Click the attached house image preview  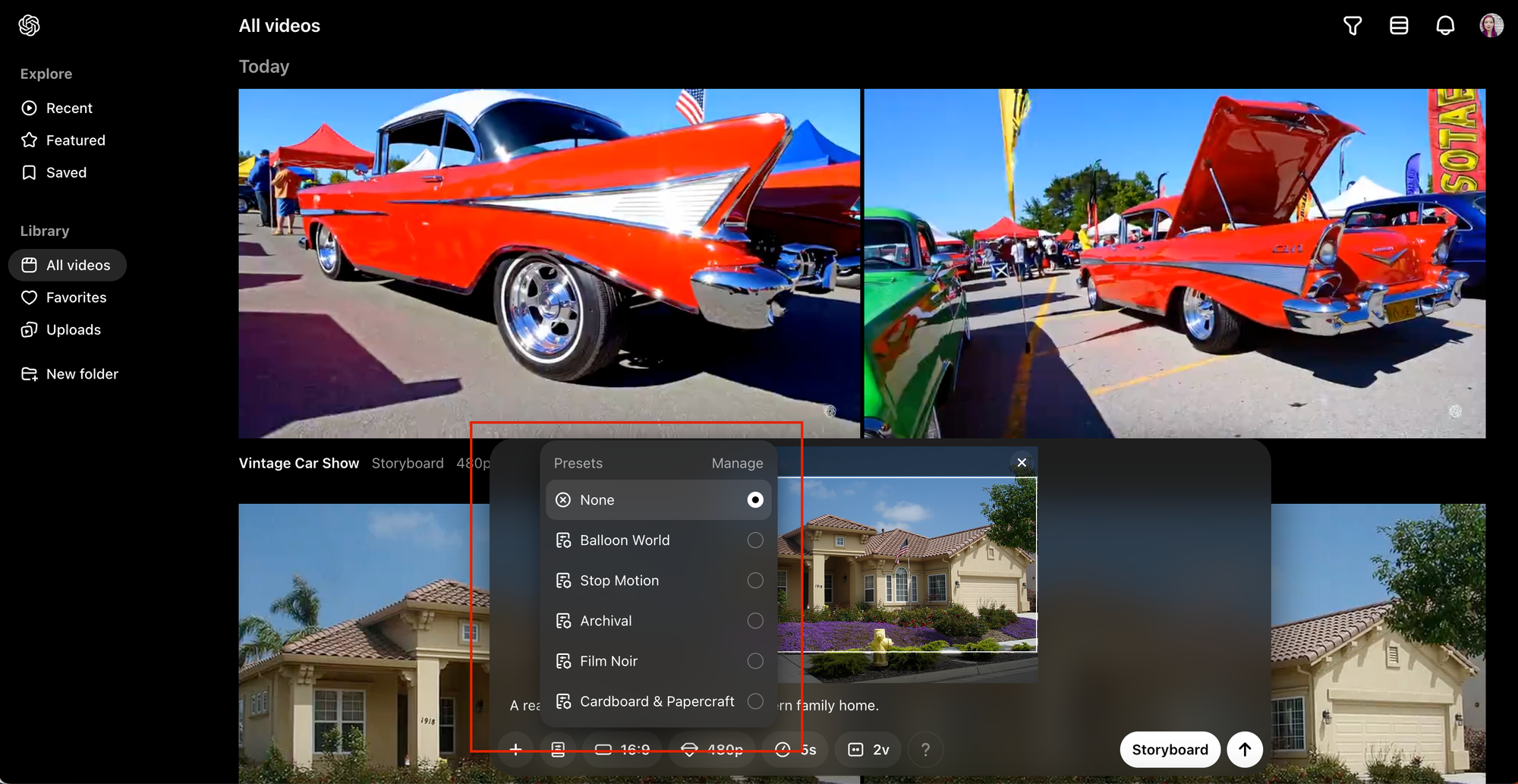(x=908, y=565)
